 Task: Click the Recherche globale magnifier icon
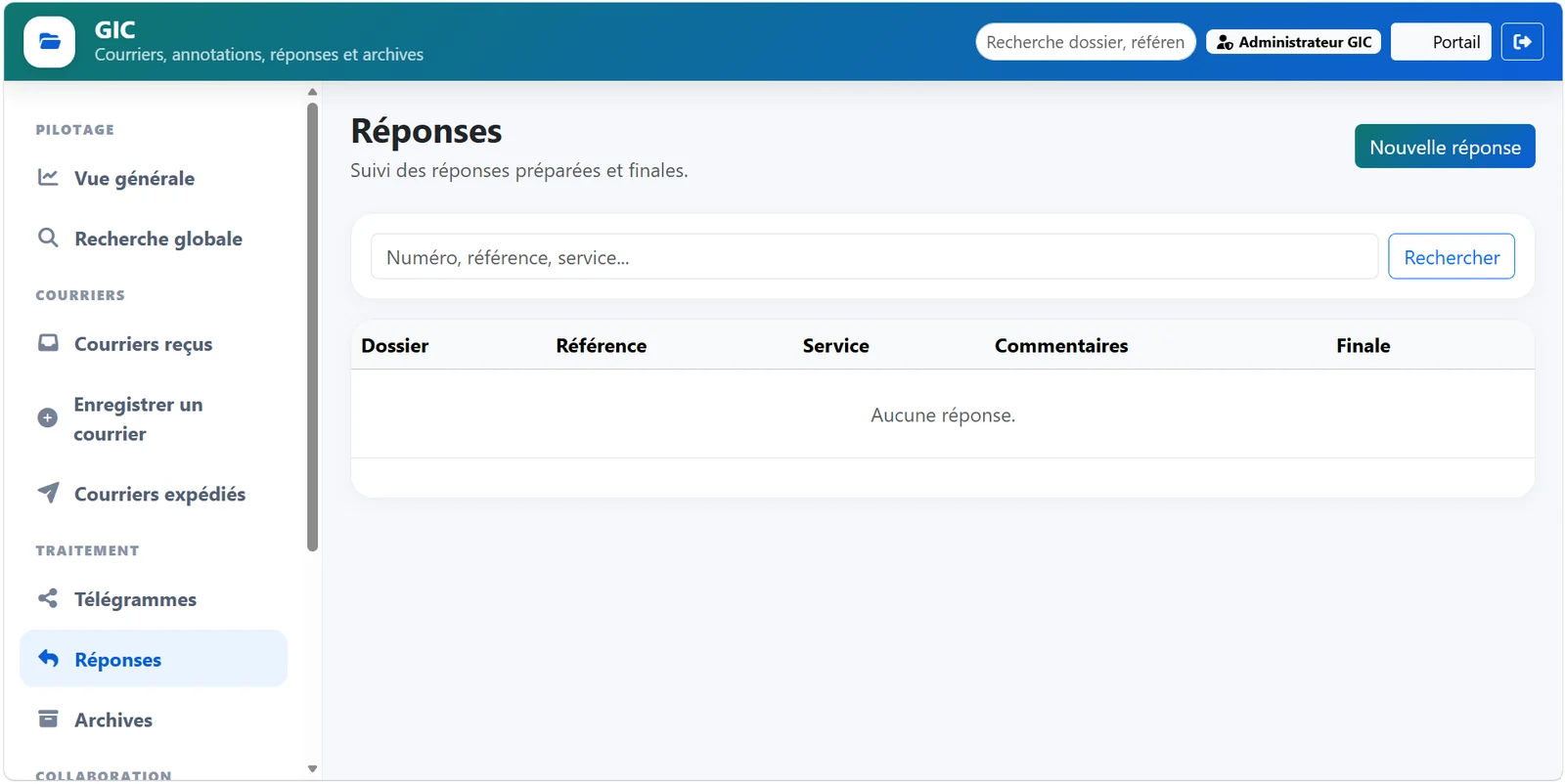coord(48,238)
